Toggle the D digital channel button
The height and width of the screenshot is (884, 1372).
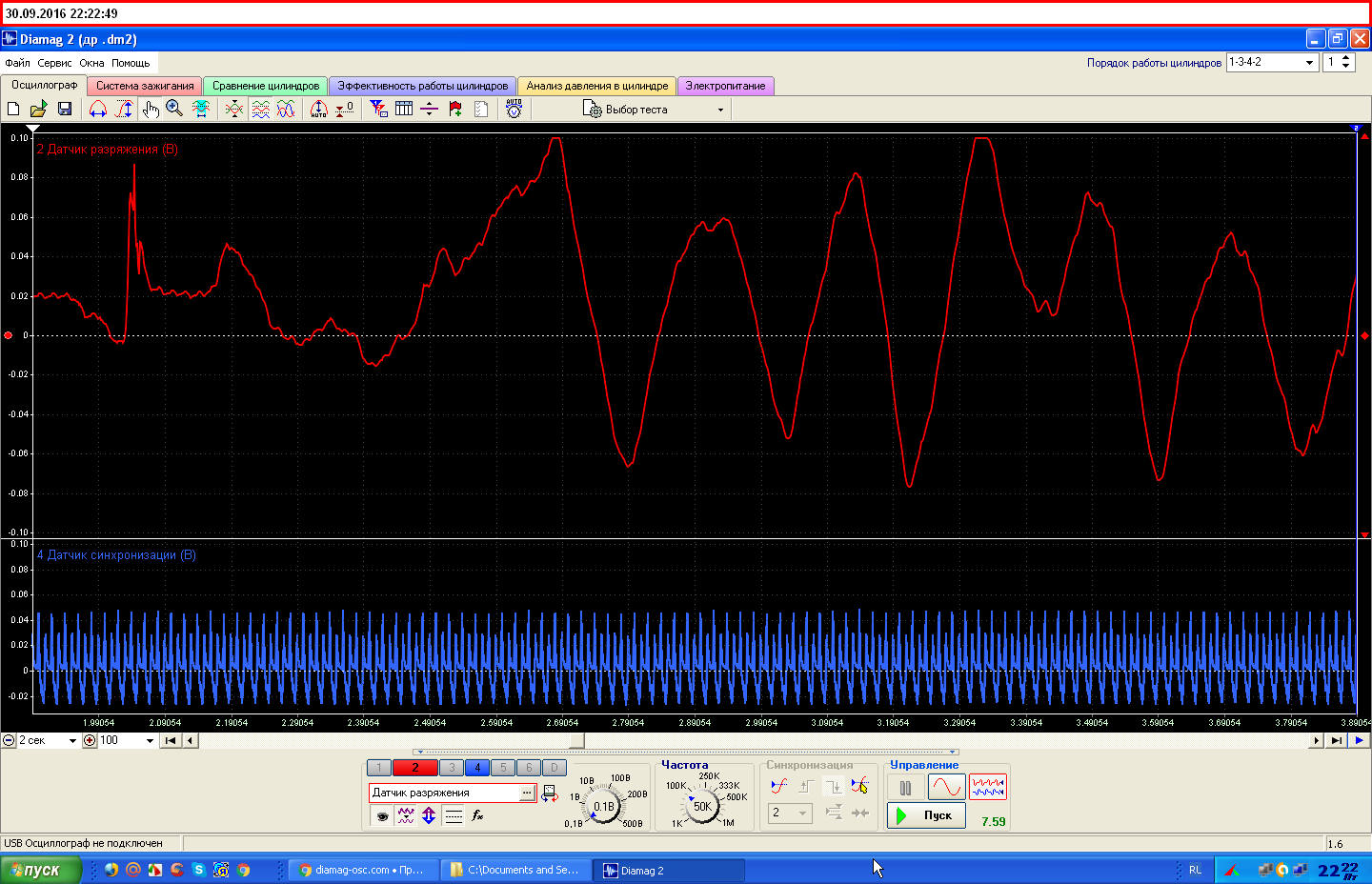pyautogui.click(x=555, y=767)
